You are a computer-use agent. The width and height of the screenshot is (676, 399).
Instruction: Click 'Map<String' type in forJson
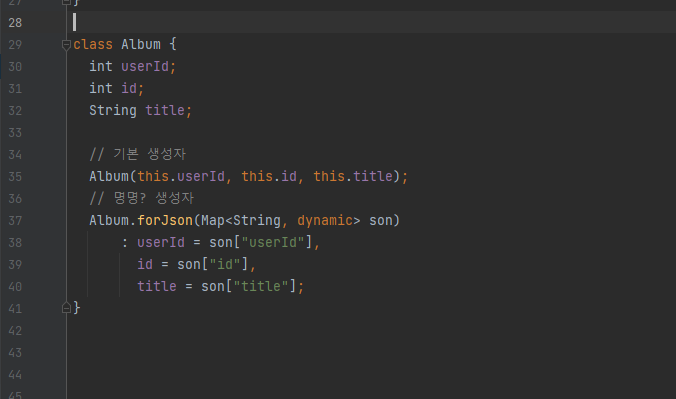[x=241, y=220]
